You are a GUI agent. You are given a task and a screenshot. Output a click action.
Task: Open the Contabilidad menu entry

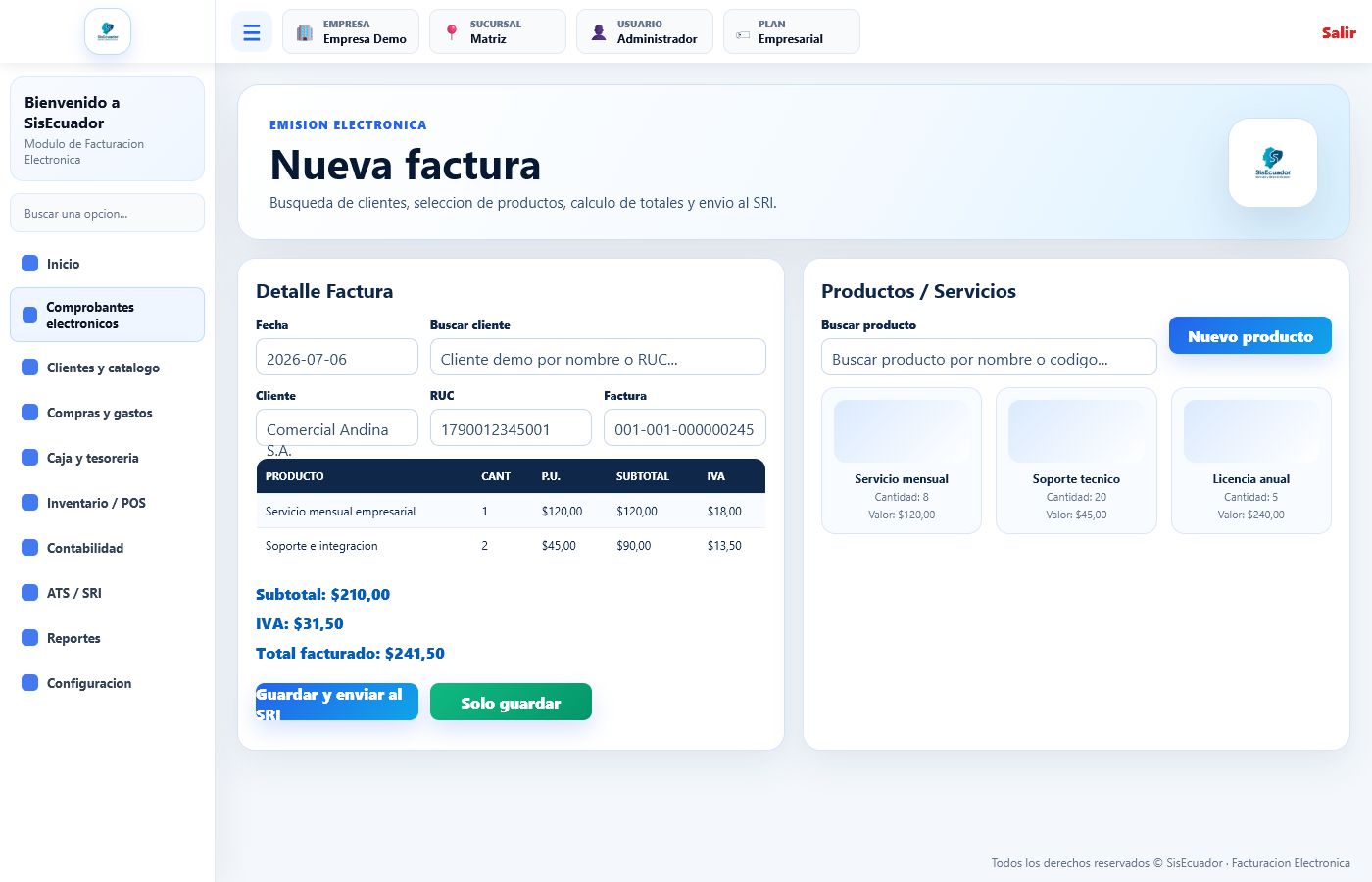pos(107,548)
